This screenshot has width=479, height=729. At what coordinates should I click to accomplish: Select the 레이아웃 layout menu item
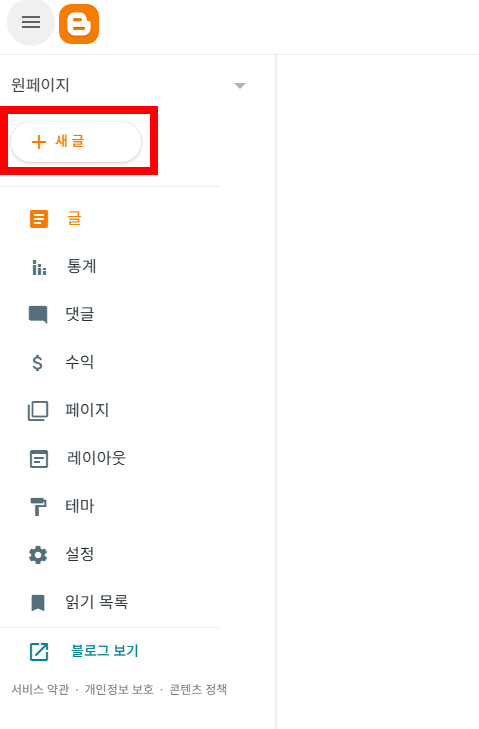(96, 458)
